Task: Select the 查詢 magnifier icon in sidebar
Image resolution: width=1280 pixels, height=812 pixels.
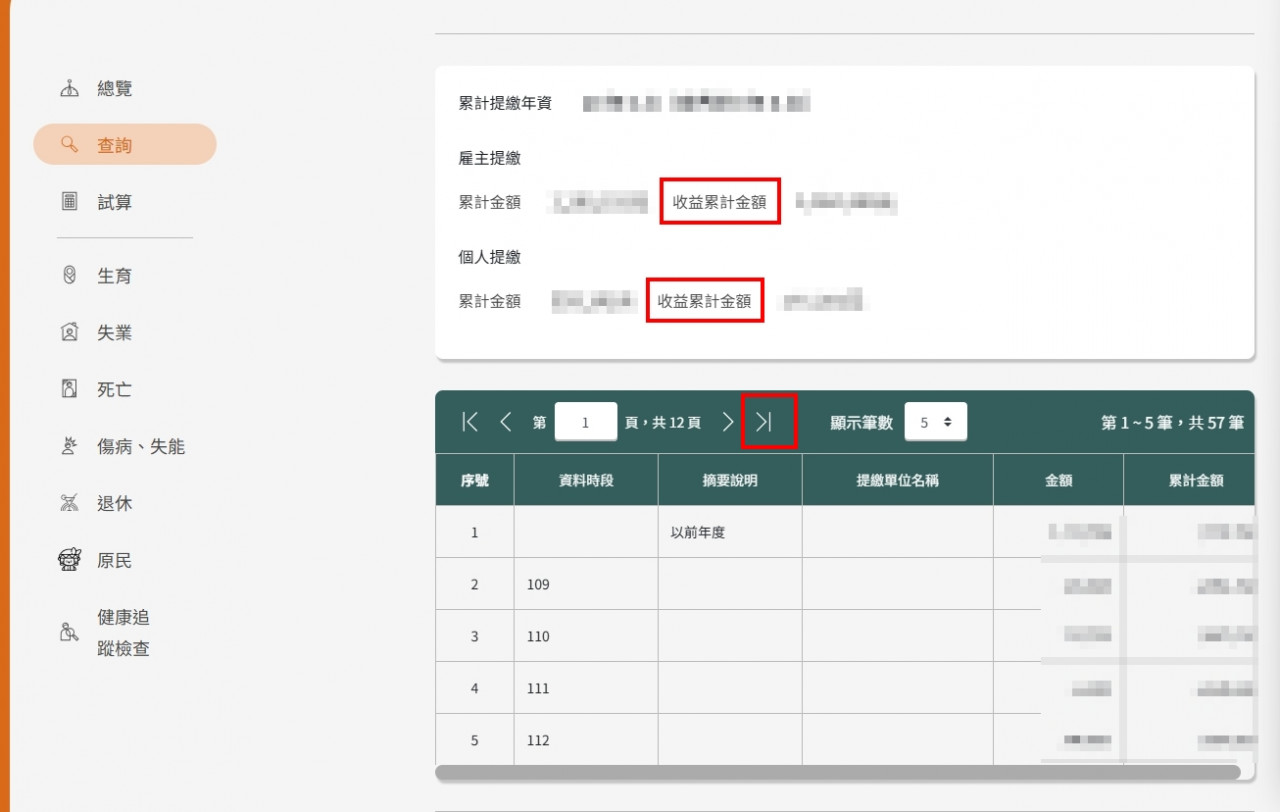Action: coord(69,144)
